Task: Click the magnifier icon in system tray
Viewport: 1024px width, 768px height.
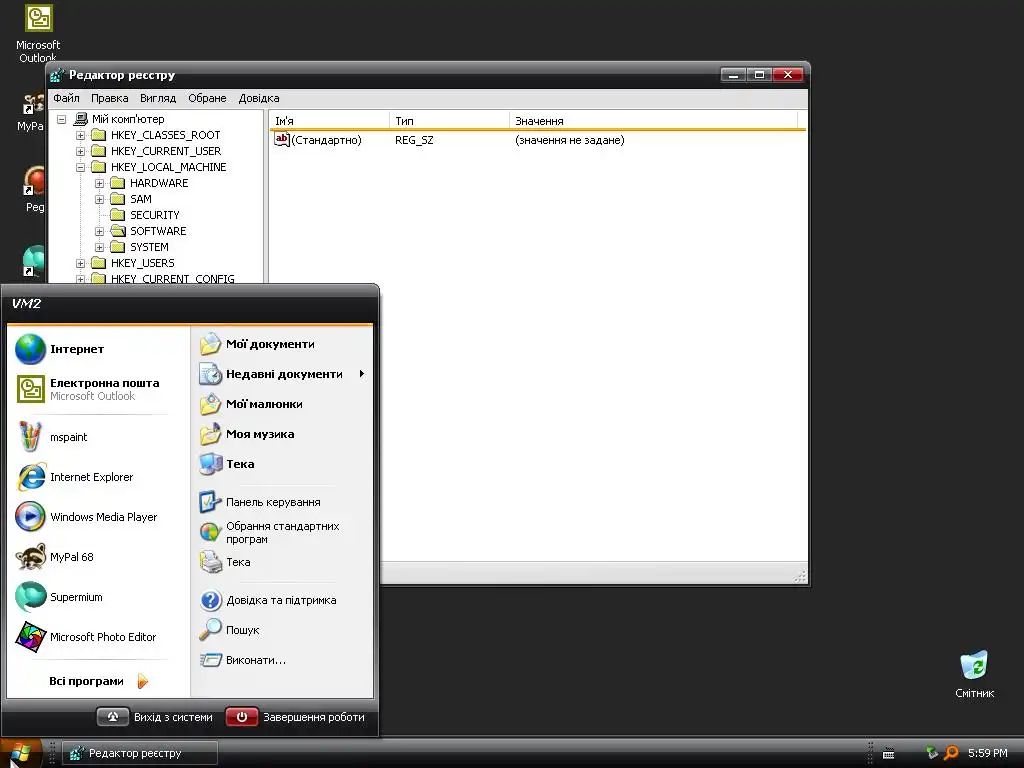Action: tap(952, 753)
